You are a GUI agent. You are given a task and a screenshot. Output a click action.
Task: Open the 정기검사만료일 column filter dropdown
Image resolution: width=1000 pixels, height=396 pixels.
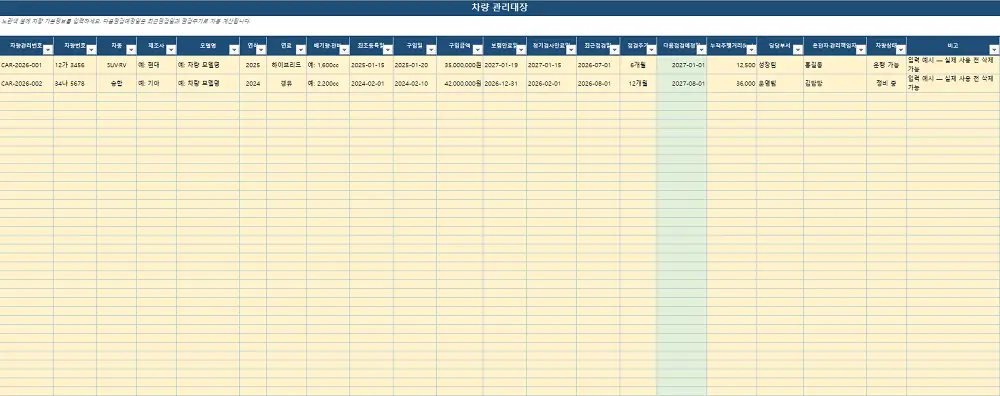(571, 49)
